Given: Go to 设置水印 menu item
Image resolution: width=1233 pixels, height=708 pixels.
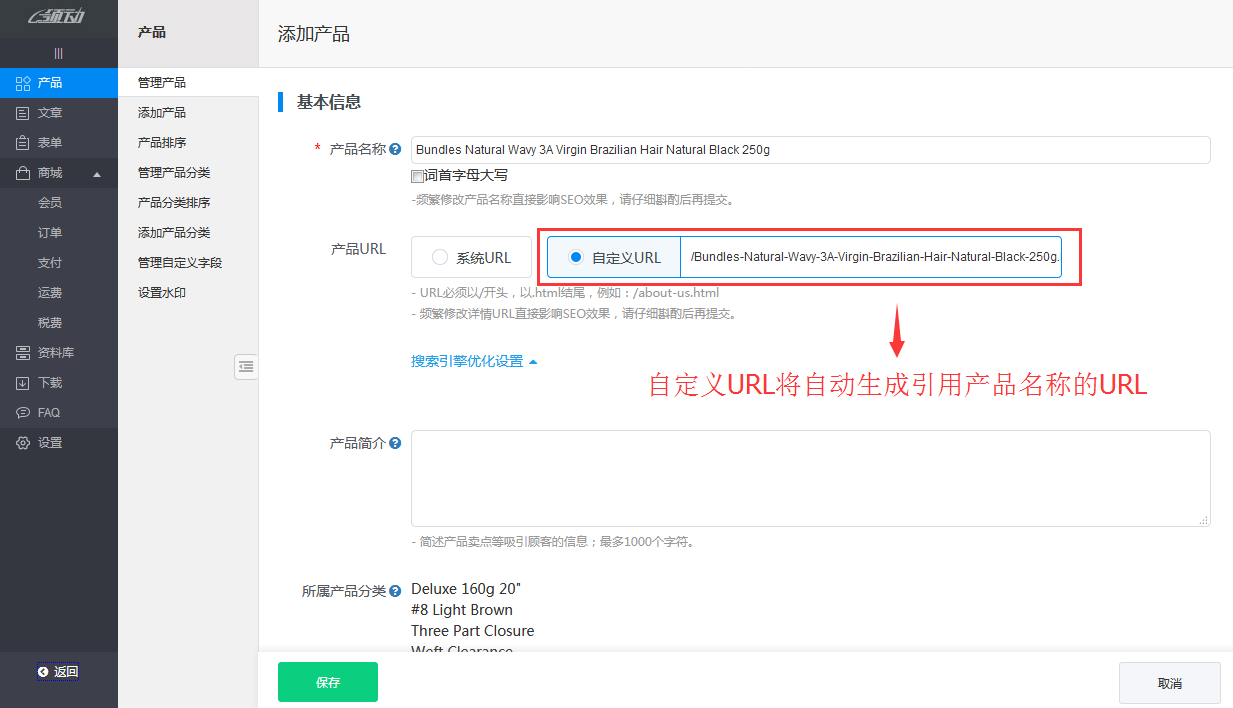Looking at the screenshot, I should (162, 293).
